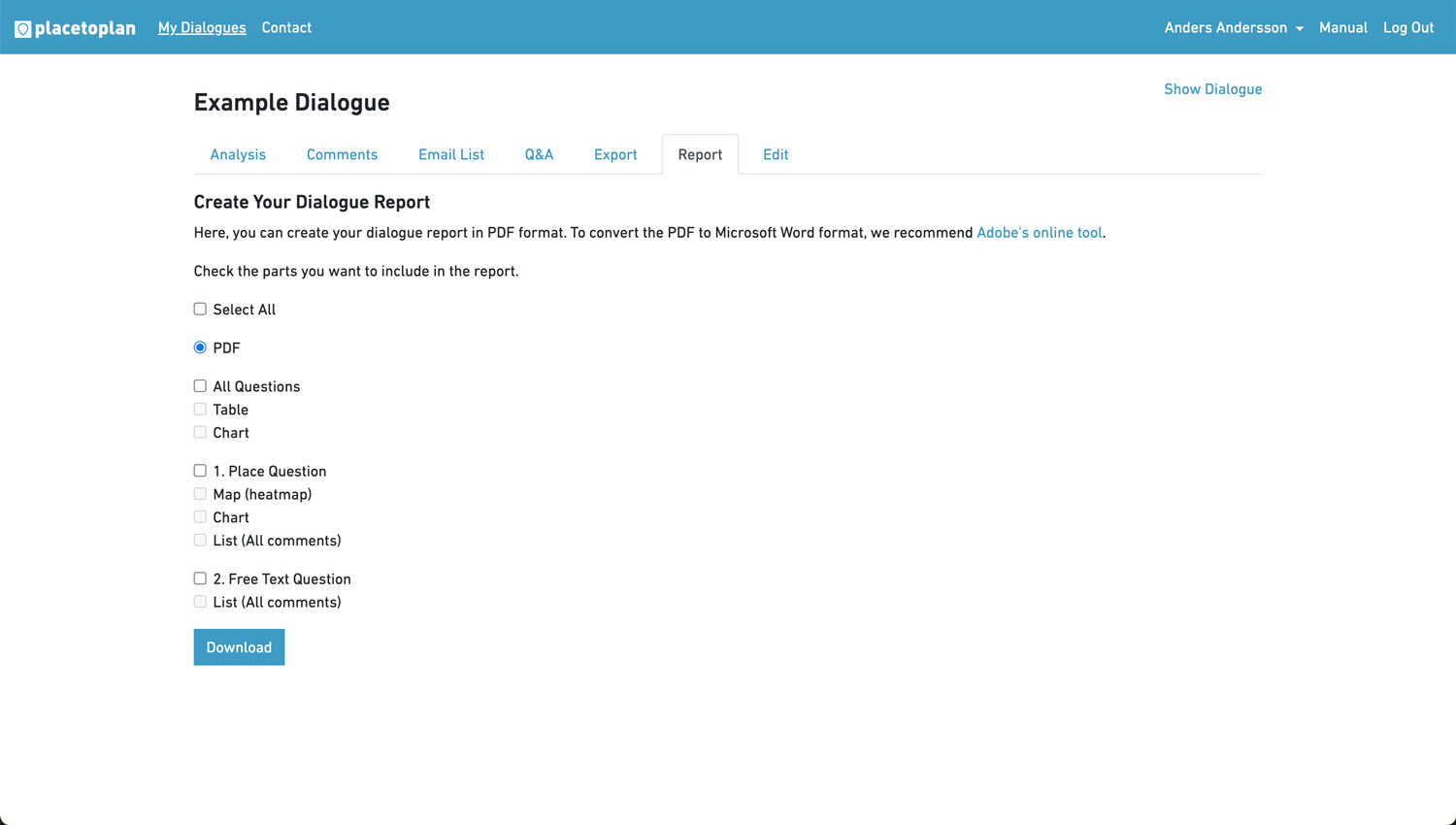1456x825 pixels.
Task: Enable the Select All checkbox
Action: (199, 308)
